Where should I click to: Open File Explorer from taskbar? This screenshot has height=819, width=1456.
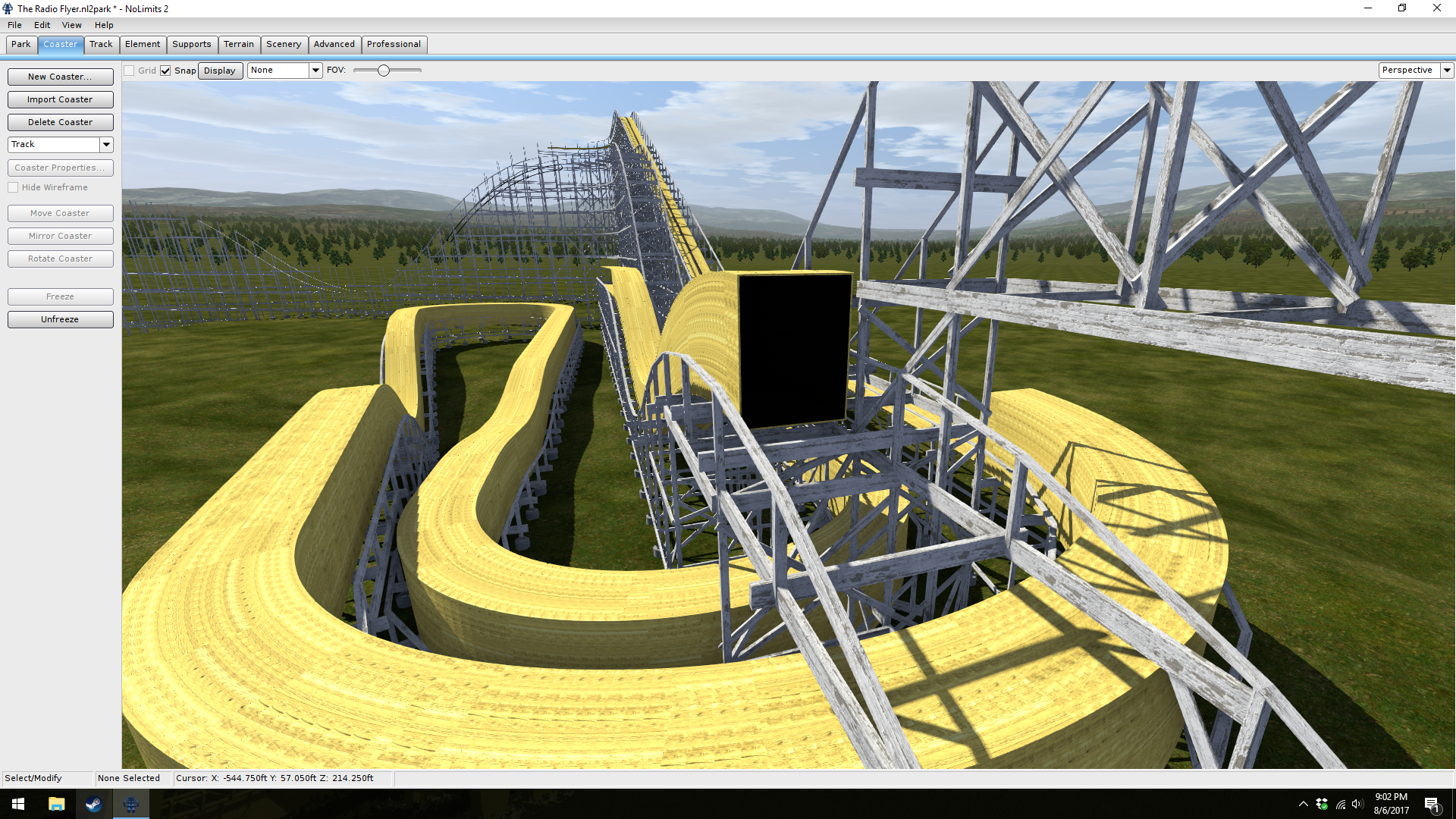tap(56, 804)
